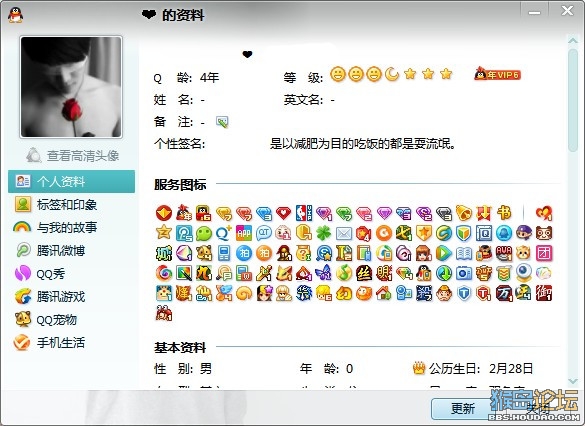
Task: Click the 书 service icon
Action: click(504, 213)
